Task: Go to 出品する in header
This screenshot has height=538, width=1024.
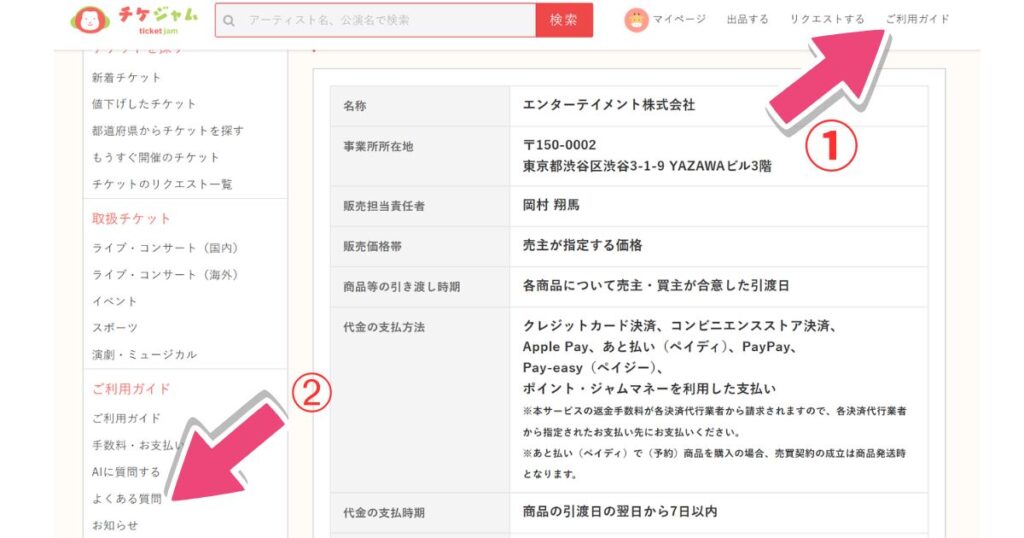Action: [748, 19]
